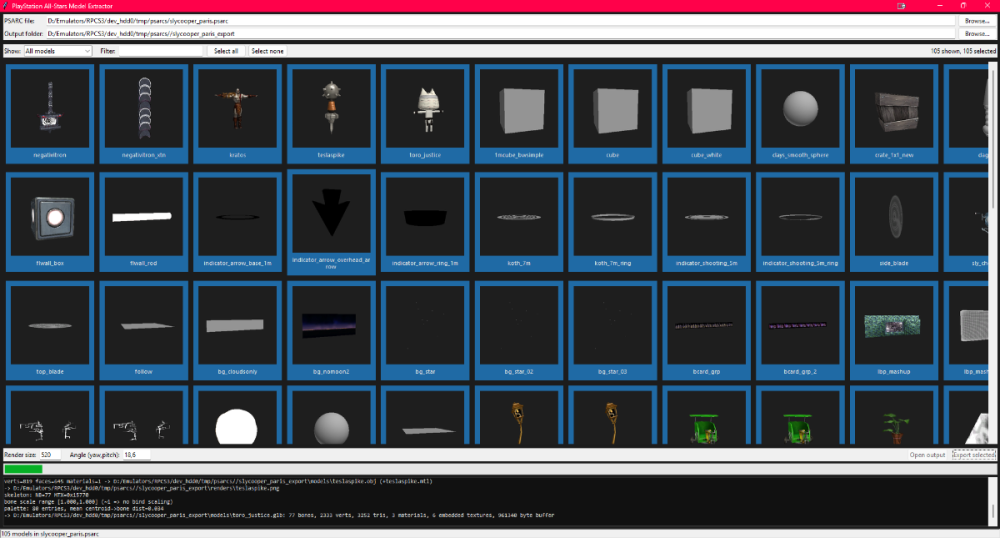This screenshot has width=1000, height=538.
Task: Open the Show models dropdown
Action: click(58, 51)
